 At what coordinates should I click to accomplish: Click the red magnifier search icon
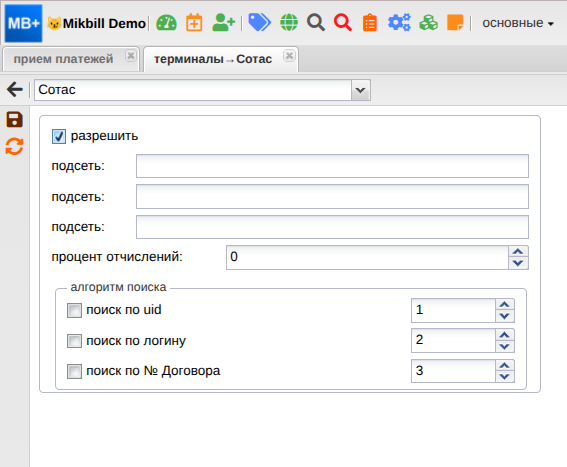(342, 22)
